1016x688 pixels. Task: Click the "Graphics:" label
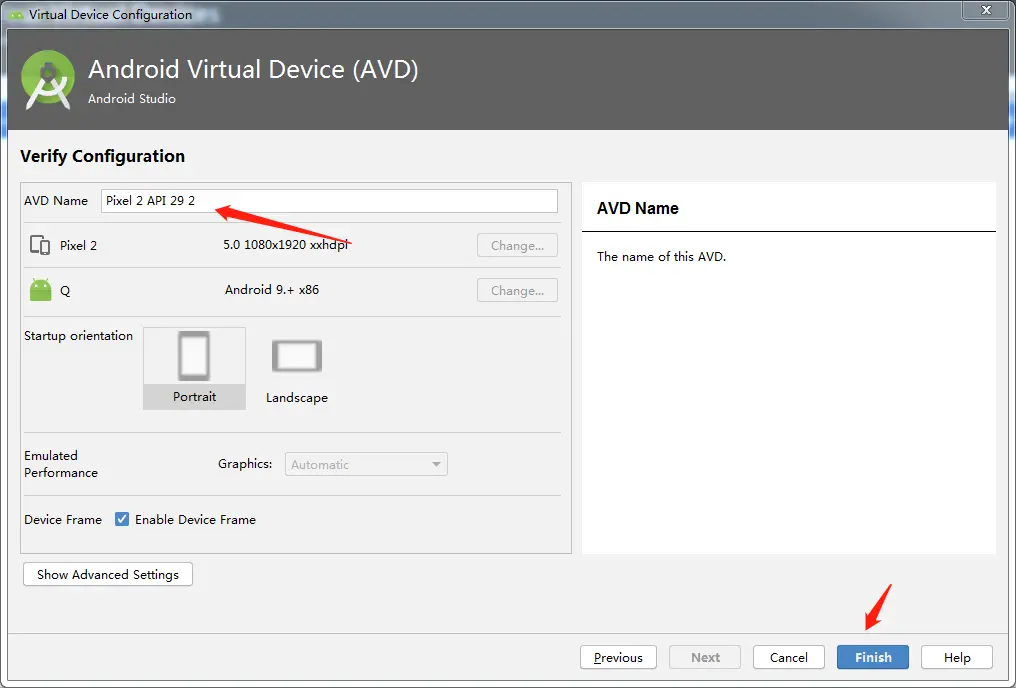coord(245,464)
